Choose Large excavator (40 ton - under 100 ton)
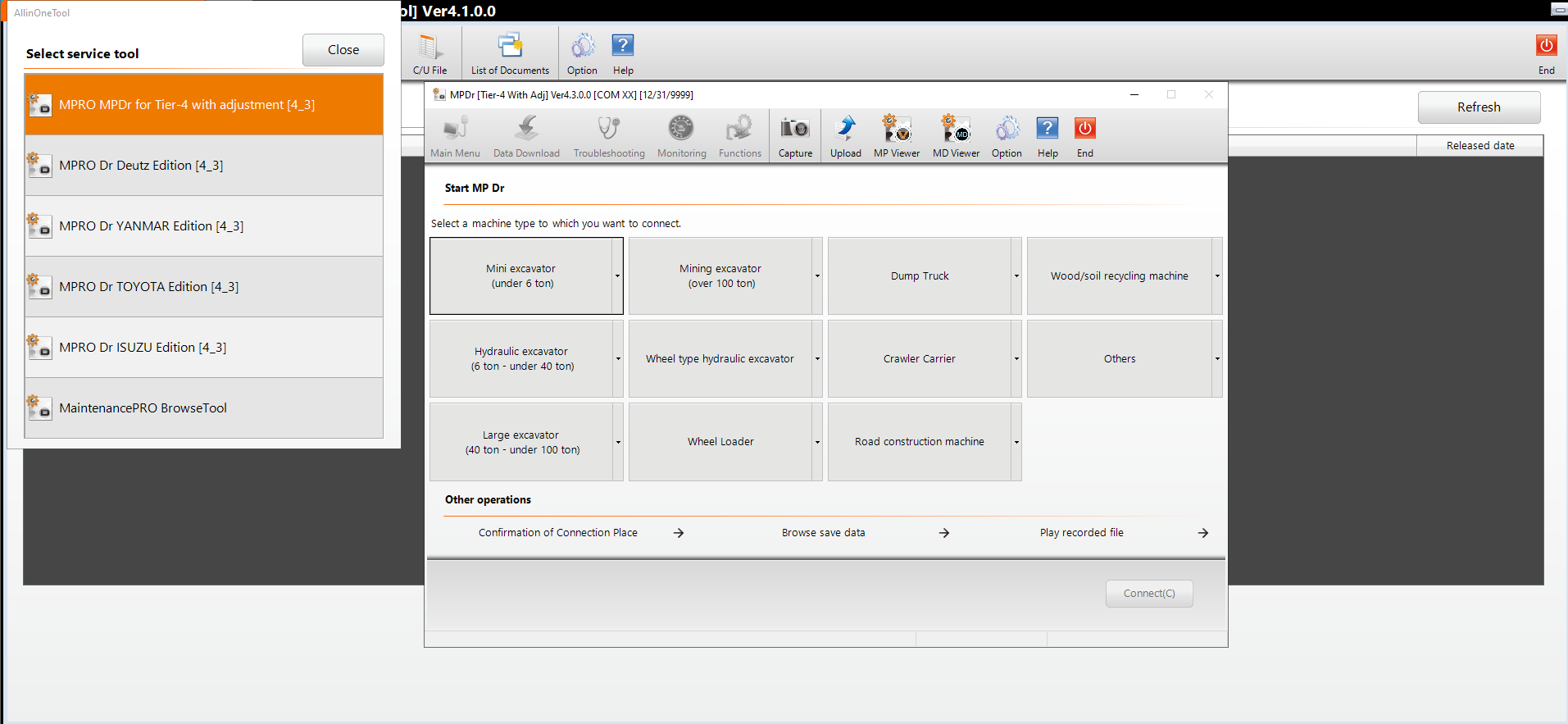Screen dimensions: 1568x724 point(520,442)
